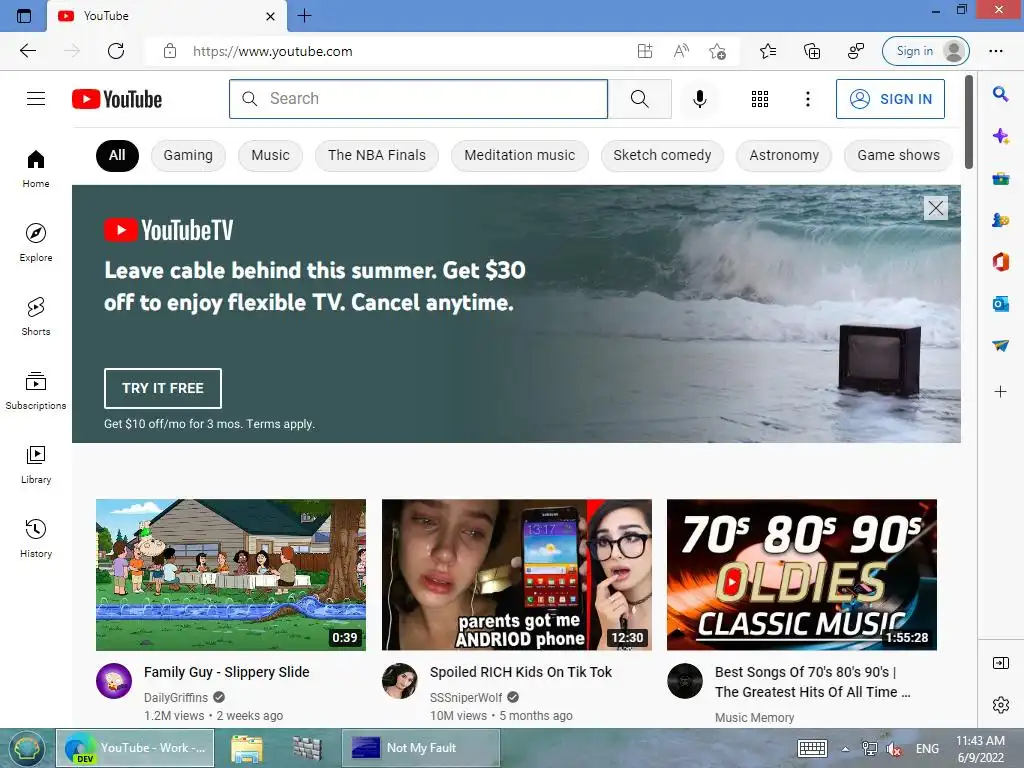
Task: Toggle Read aloud in address bar
Action: pyautogui.click(x=681, y=51)
